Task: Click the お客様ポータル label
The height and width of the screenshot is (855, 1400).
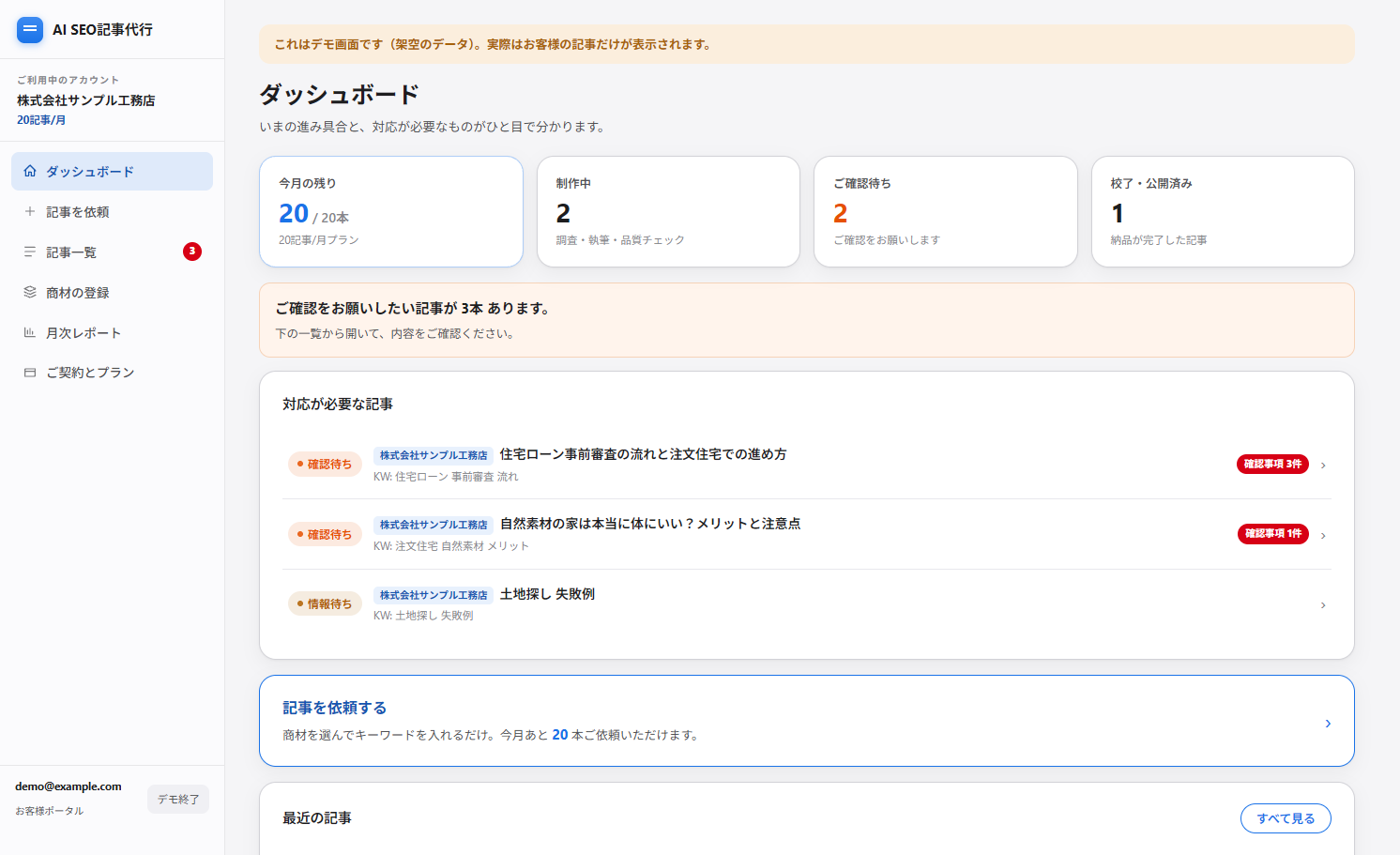Action: 50,811
